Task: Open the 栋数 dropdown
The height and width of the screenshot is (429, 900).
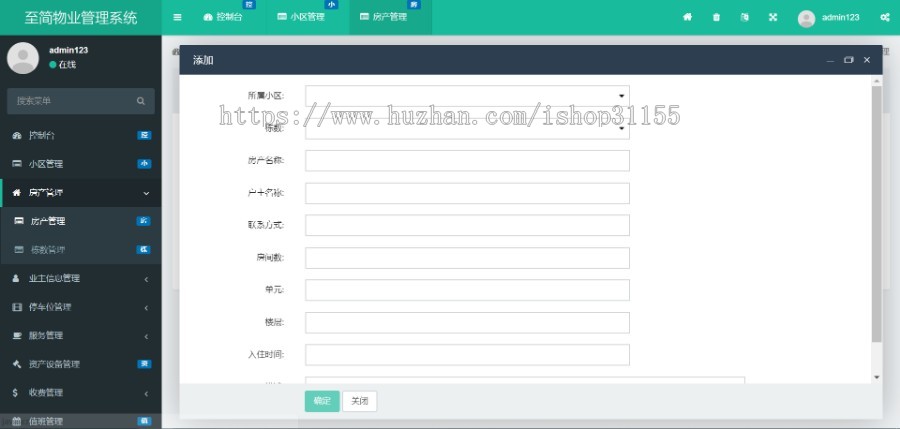Action: 467,129
